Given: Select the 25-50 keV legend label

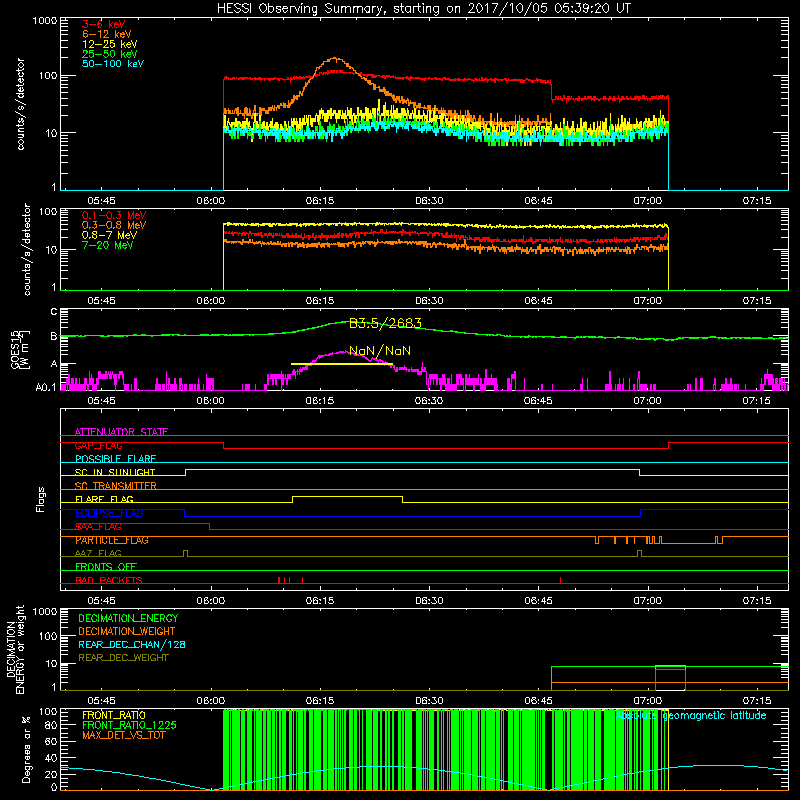Looking at the screenshot, I should 110,54.
